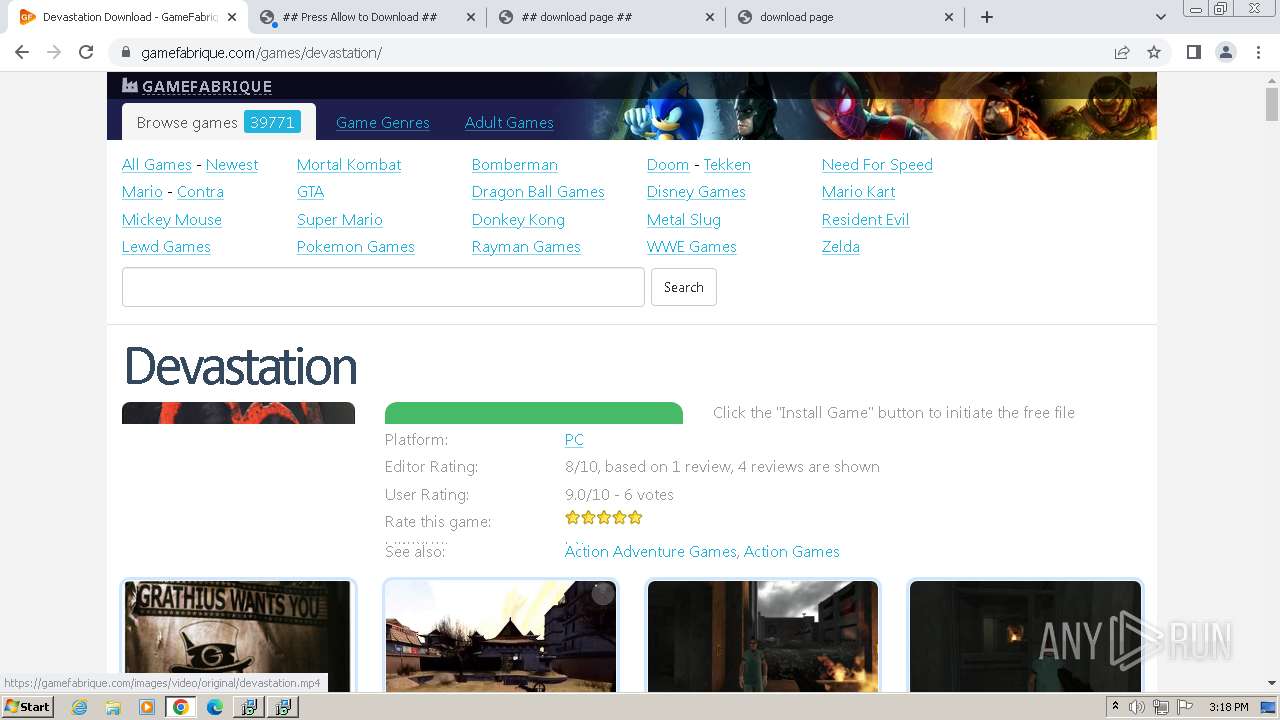Open the Doom link

(x=668, y=165)
